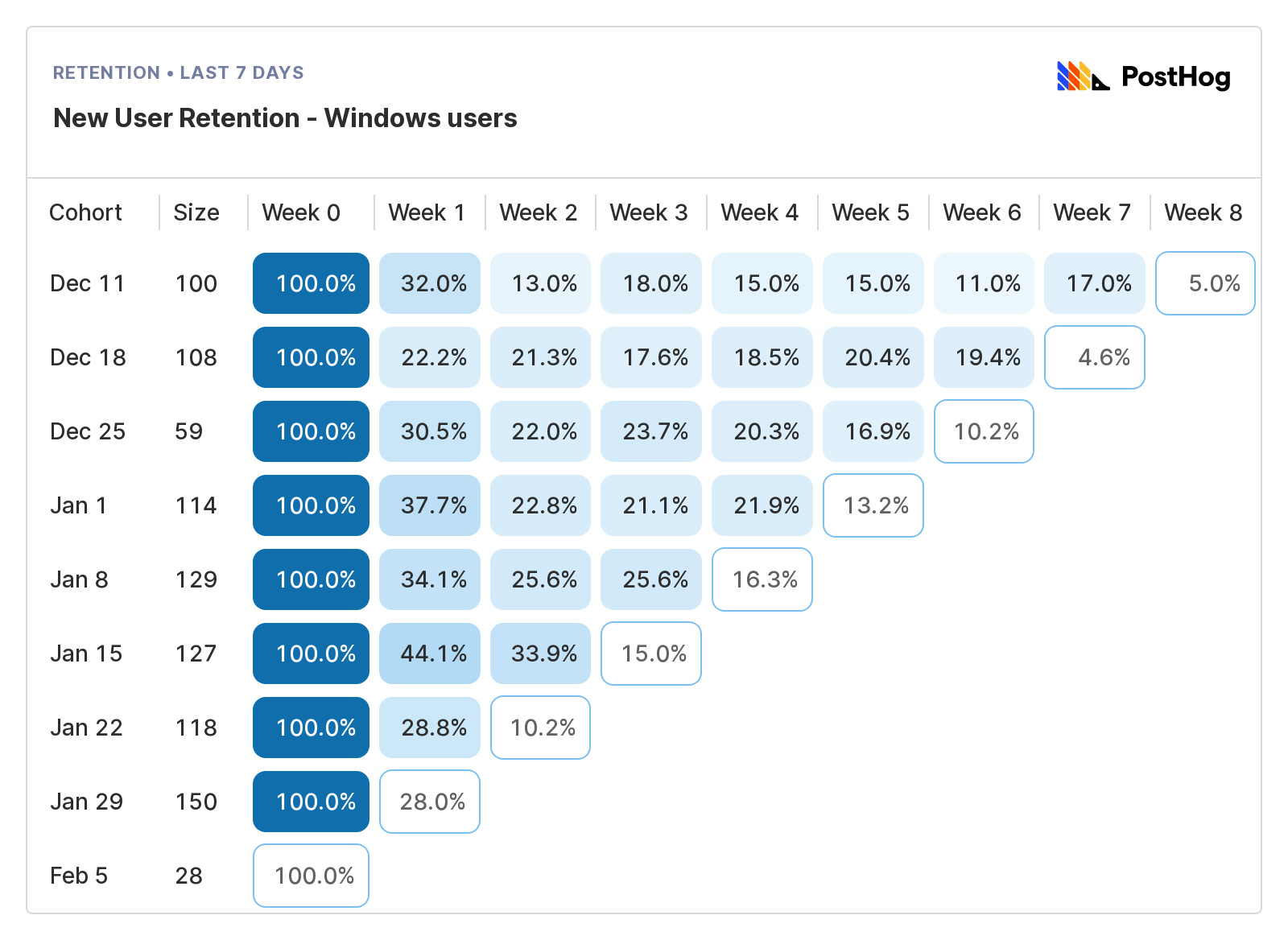Click Jan 8 Week 4 cell 16.3%

(x=762, y=579)
